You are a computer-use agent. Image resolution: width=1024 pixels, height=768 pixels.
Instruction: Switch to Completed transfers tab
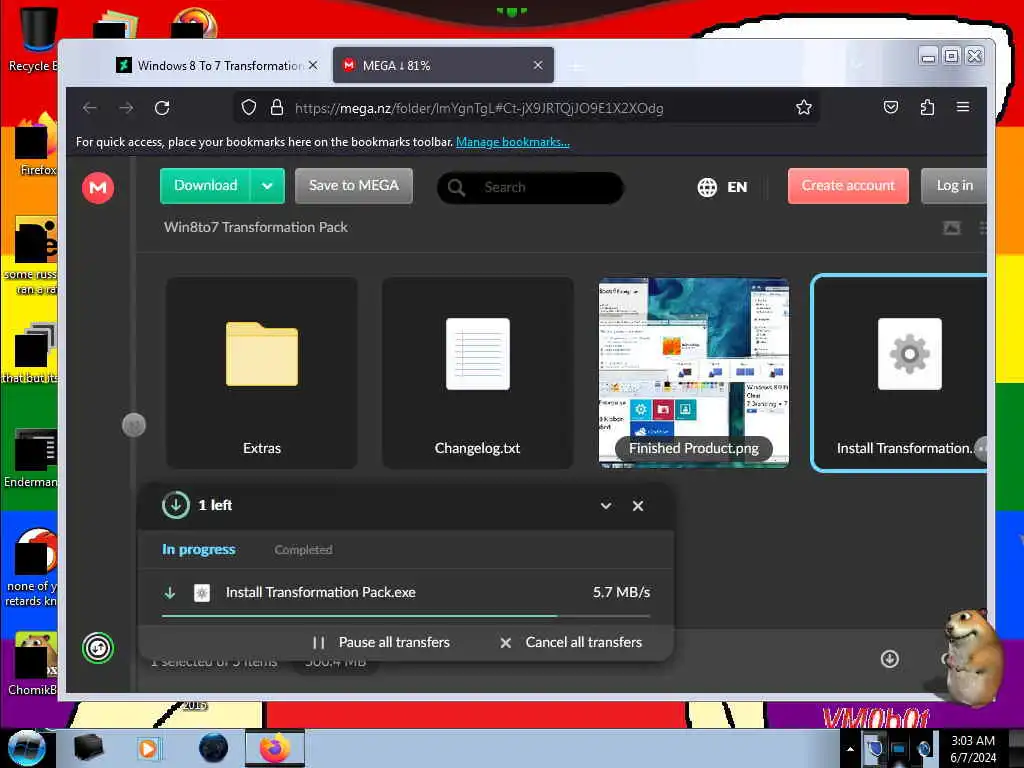click(303, 550)
